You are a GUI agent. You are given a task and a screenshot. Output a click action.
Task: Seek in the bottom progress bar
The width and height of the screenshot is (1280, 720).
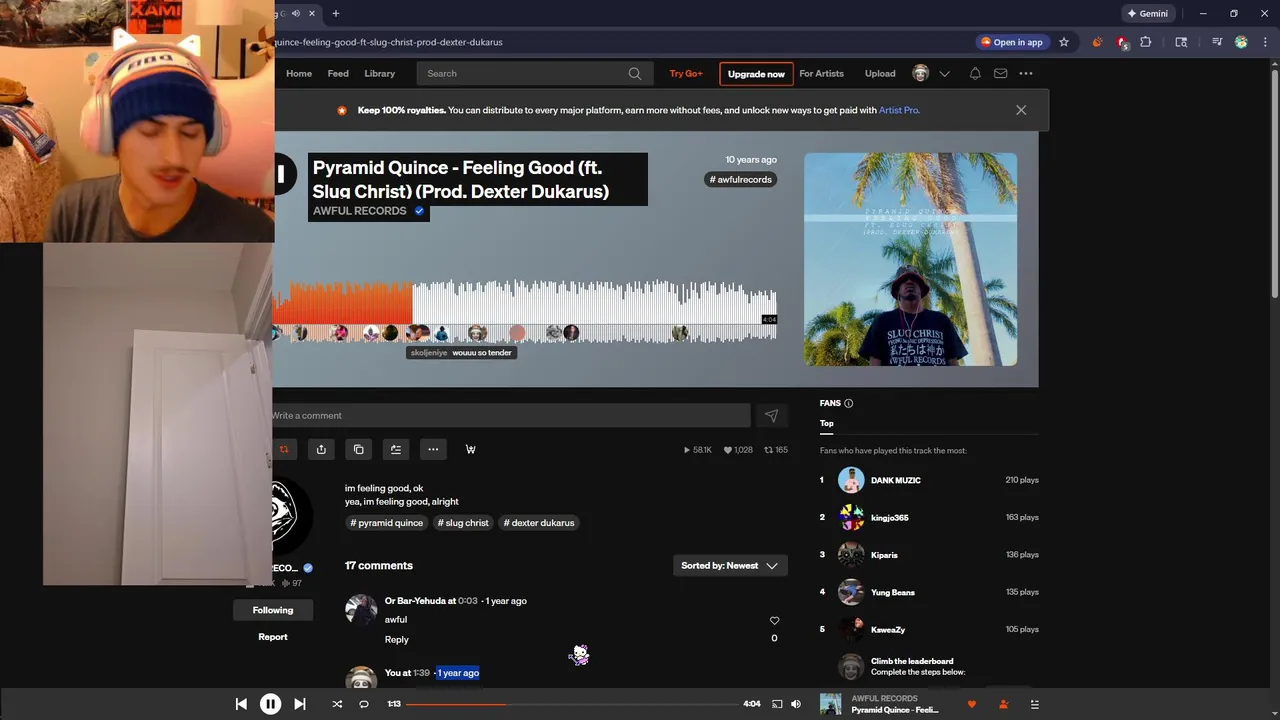click(x=571, y=704)
